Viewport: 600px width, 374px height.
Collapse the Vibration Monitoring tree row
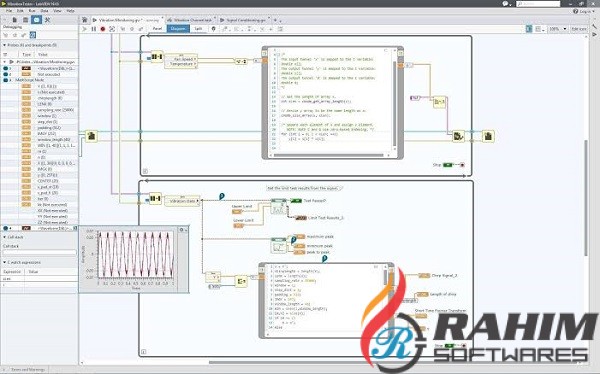click(x=5, y=62)
